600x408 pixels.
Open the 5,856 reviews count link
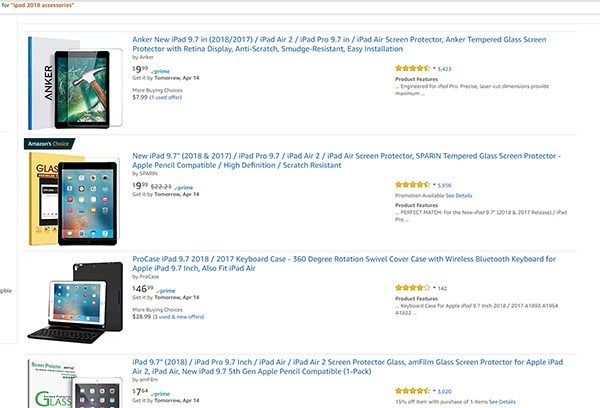click(444, 185)
